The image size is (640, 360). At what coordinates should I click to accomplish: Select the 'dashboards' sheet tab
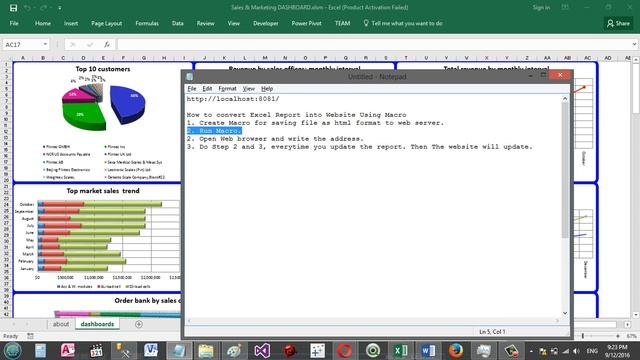[x=97, y=324]
